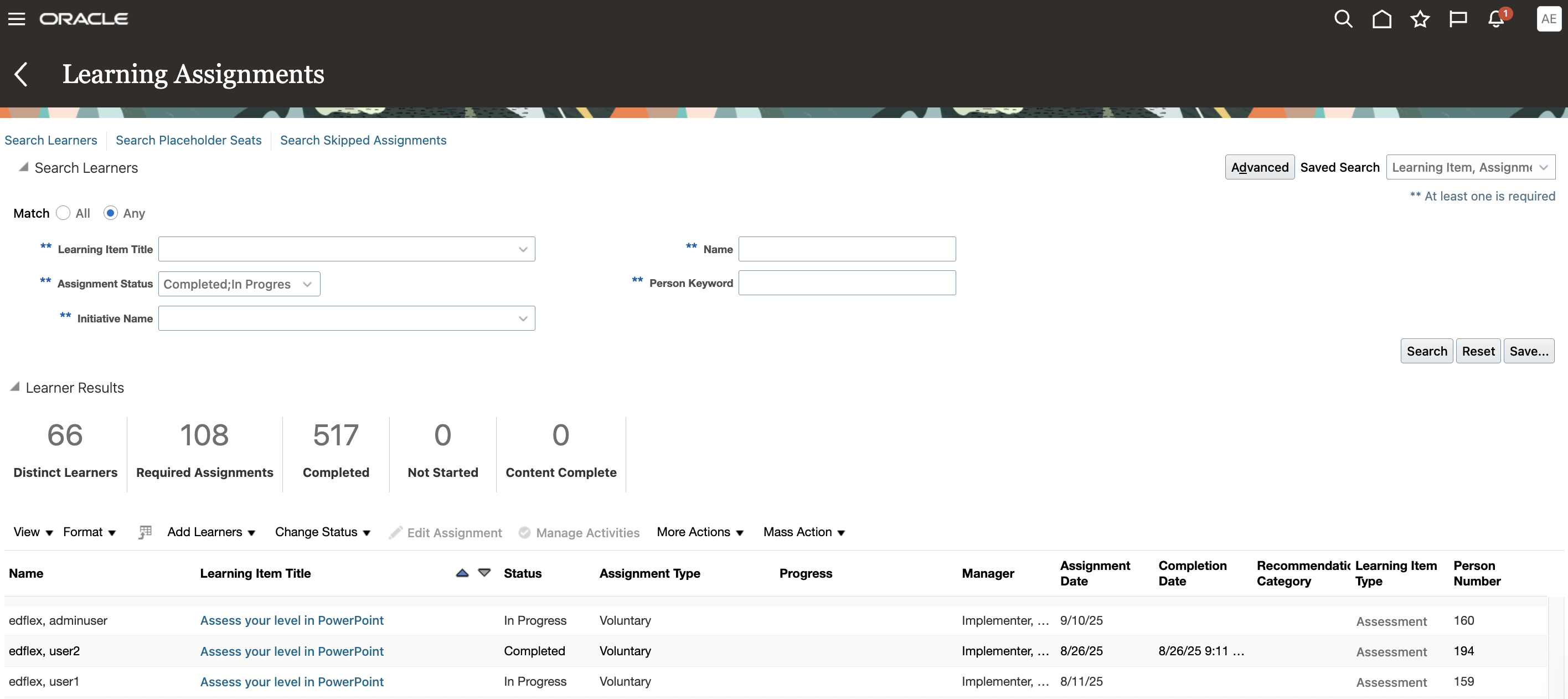This screenshot has height=699, width=1568.
Task: Click the Search button
Action: tap(1427, 351)
